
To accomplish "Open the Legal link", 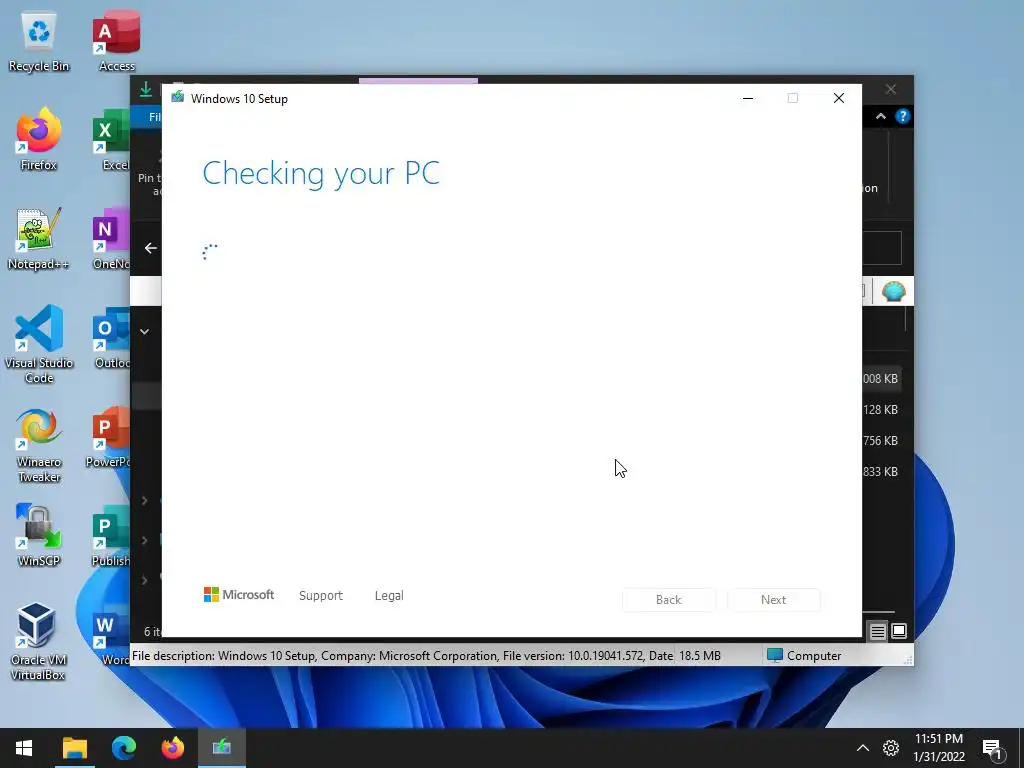I will tap(389, 596).
